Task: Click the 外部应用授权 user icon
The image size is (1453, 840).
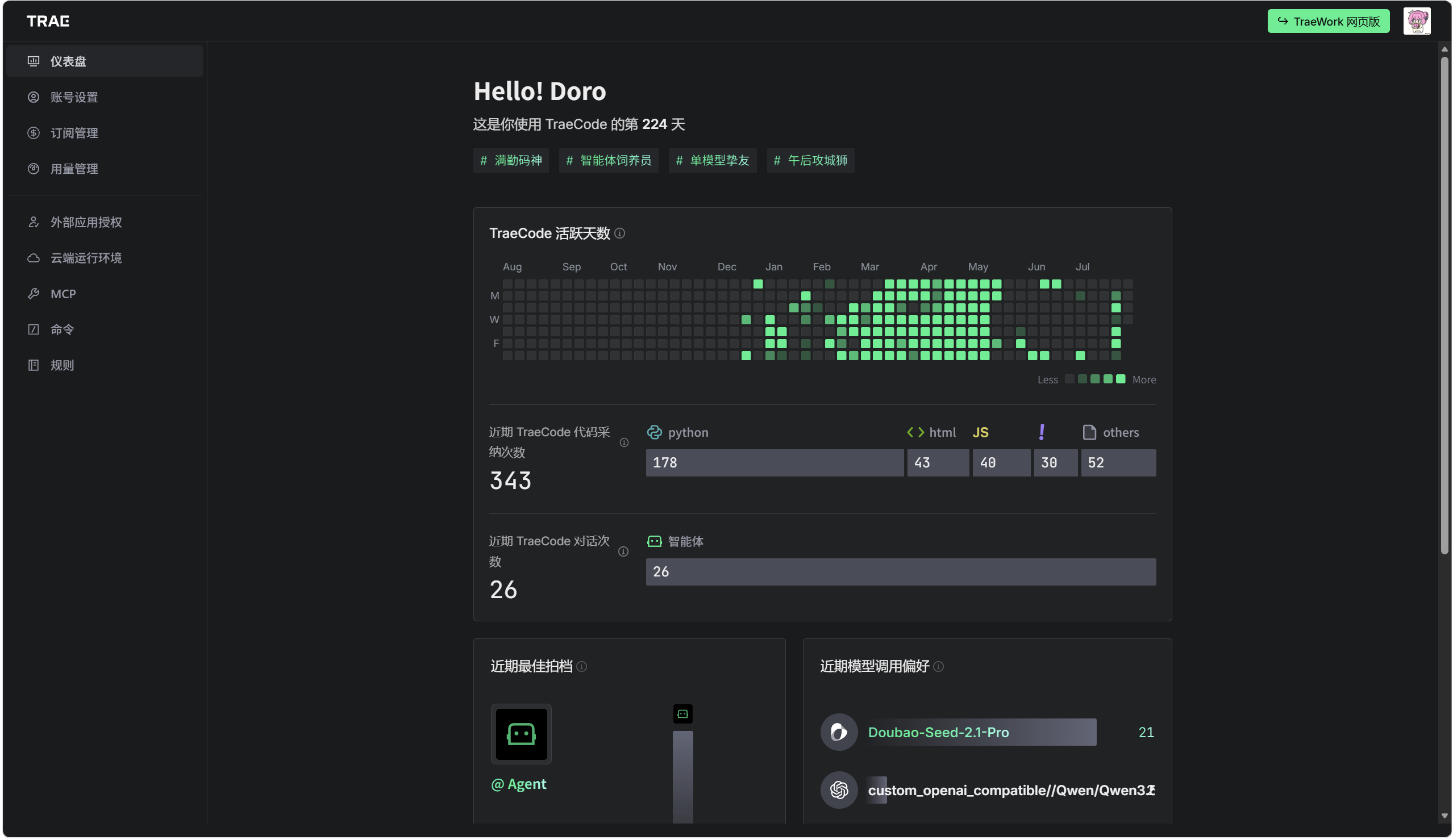Action: coord(34,222)
